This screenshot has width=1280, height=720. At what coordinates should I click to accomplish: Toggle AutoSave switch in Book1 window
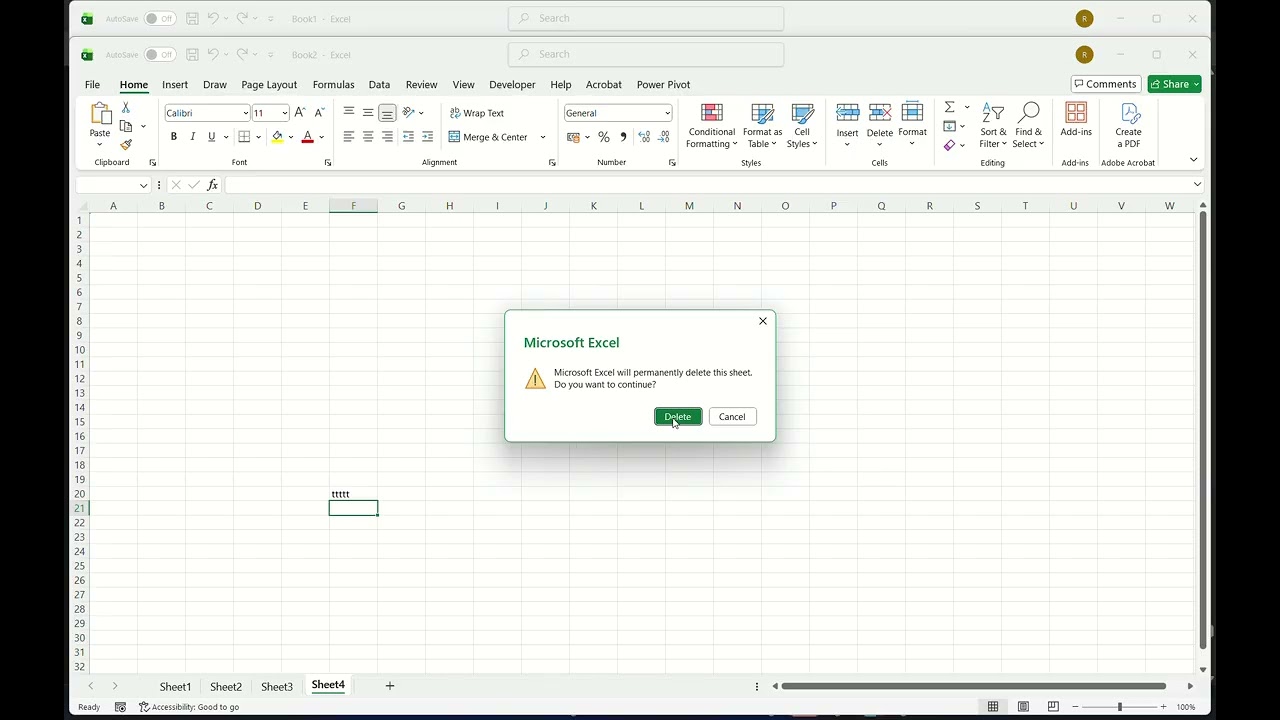(x=159, y=19)
